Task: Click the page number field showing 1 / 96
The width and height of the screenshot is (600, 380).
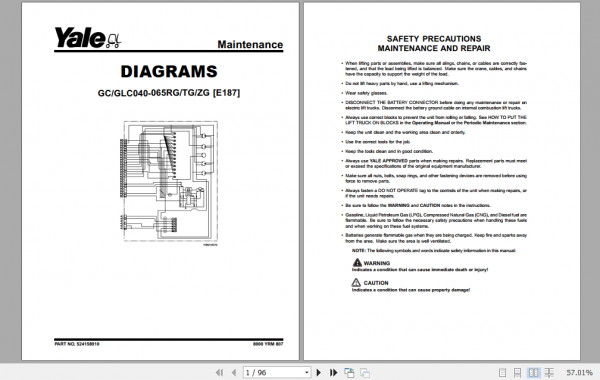Action: pyautogui.click(x=277, y=372)
